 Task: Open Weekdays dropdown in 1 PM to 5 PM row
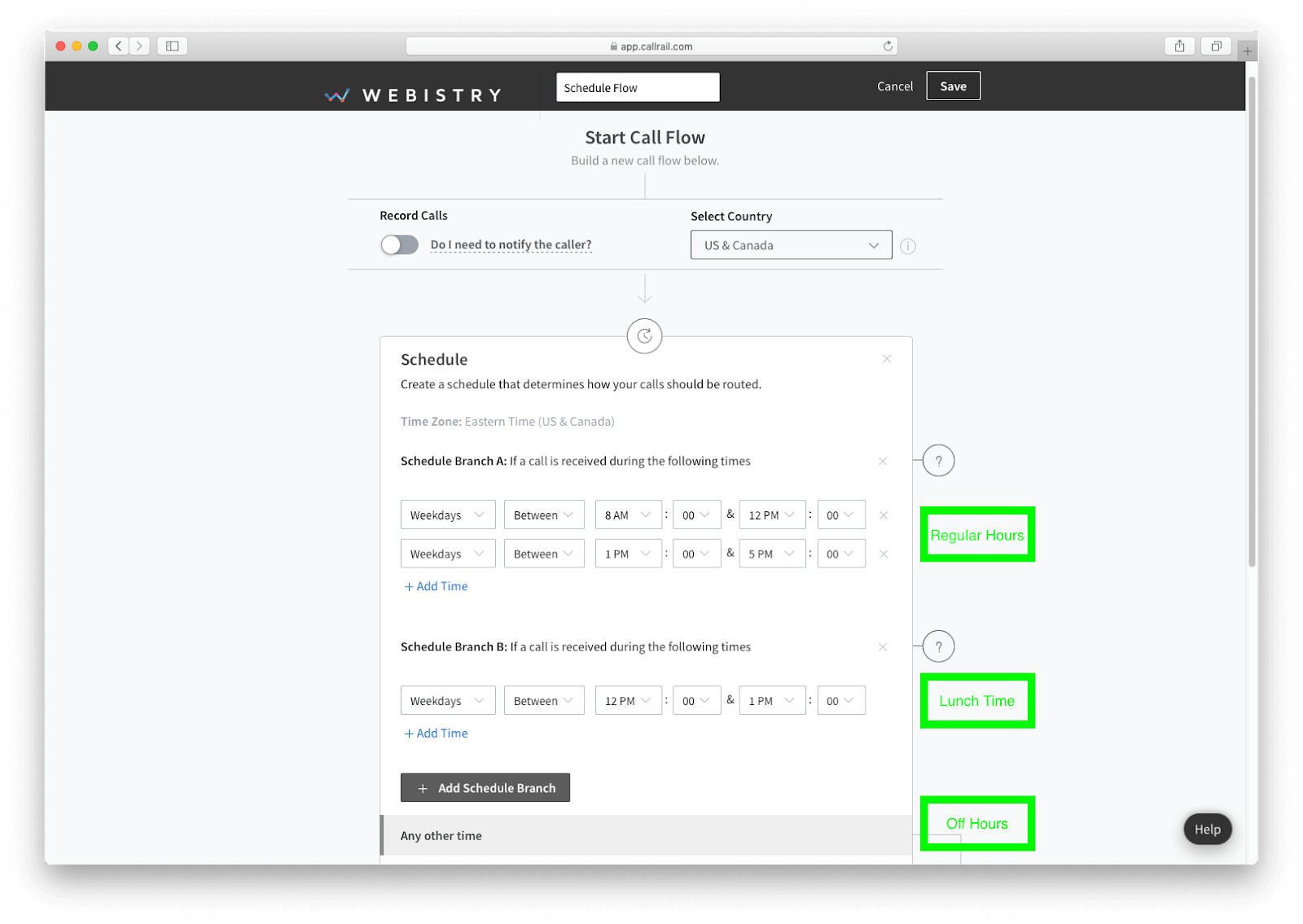click(x=448, y=554)
